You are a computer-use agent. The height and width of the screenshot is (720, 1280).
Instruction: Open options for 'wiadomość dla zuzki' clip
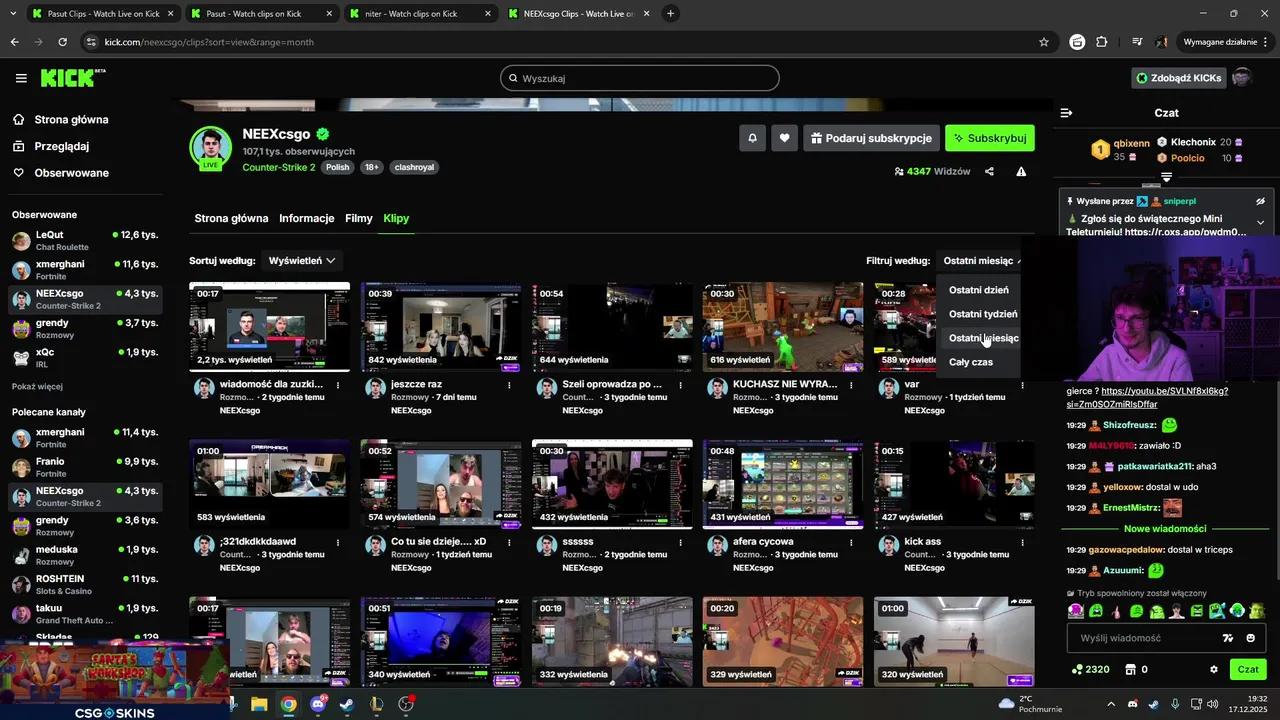[x=338, y=385]
